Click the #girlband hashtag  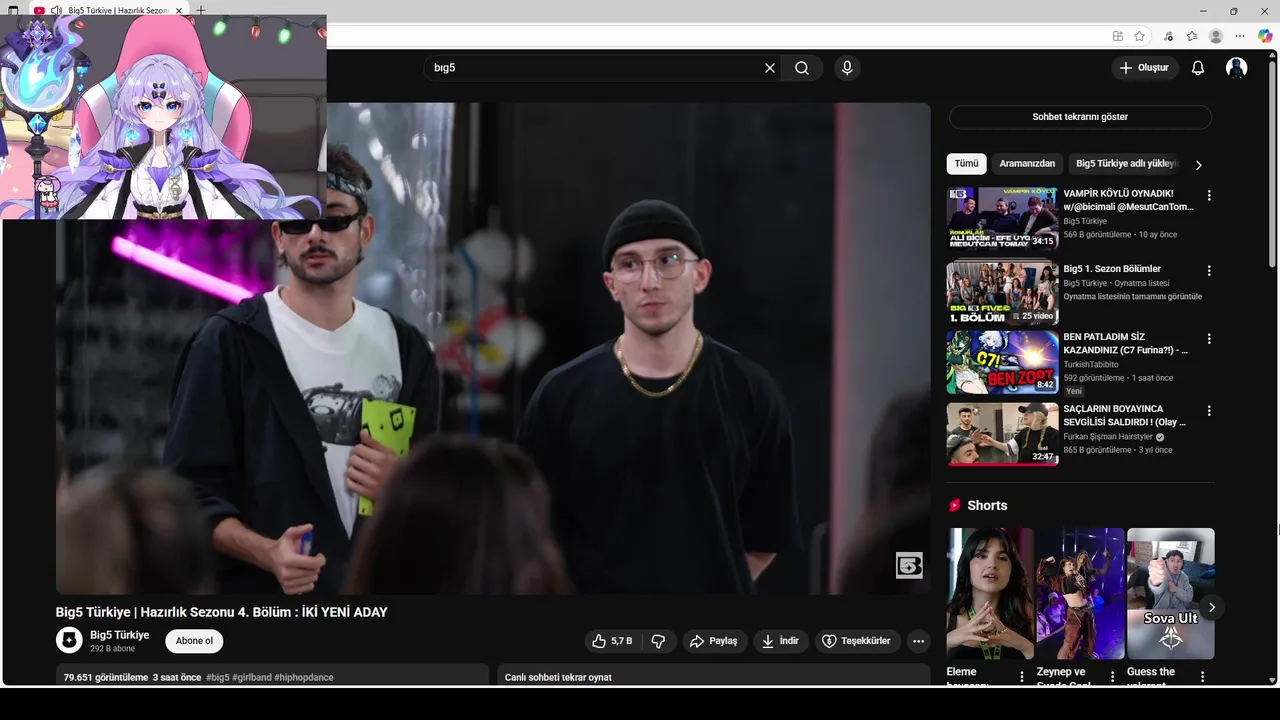point(252,678)
